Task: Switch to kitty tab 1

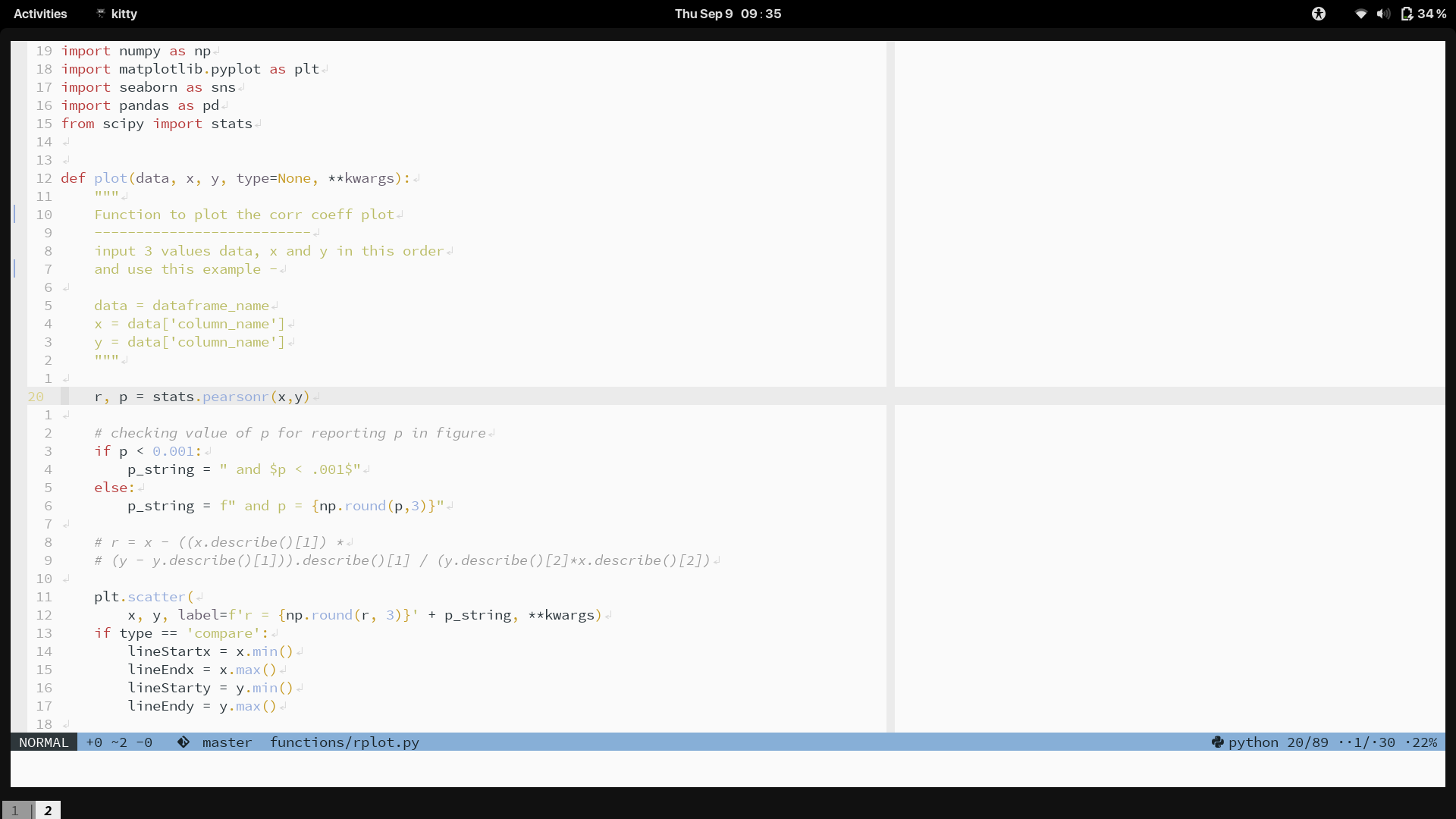Action: click(15, 811)
